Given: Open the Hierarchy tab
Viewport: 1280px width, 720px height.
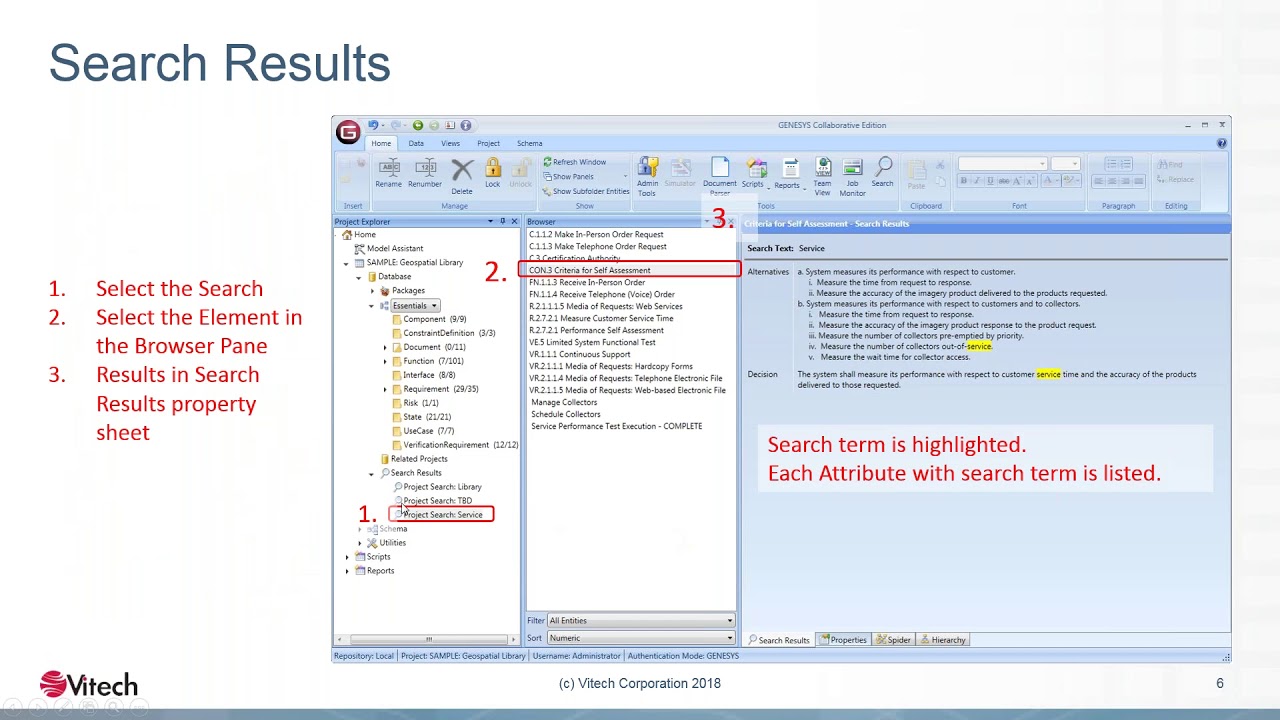Looking at the screenshot, I should tap(943, 640).
